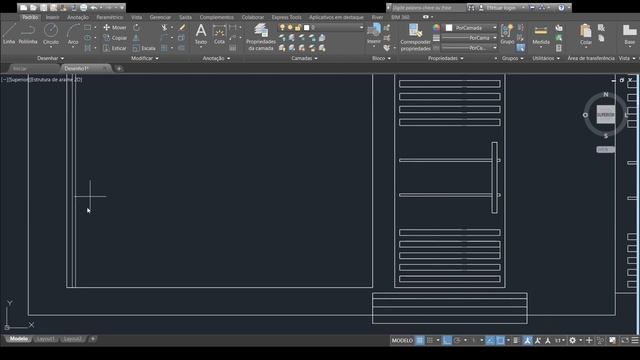Click the Modelo tab at bottom
Viewport: 640px width, 360px height.
tap(19, 339)
